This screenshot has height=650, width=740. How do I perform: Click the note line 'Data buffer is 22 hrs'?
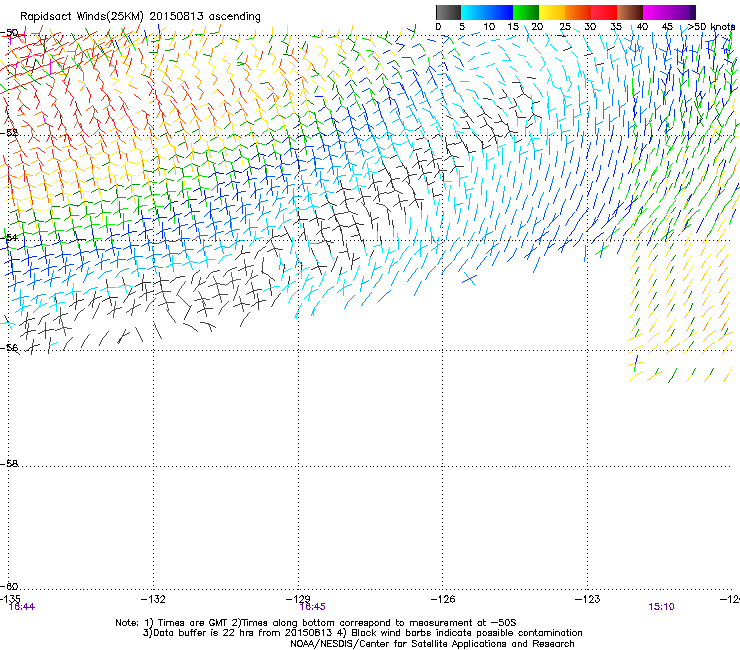pyautogui.click(x=362, y=633)
